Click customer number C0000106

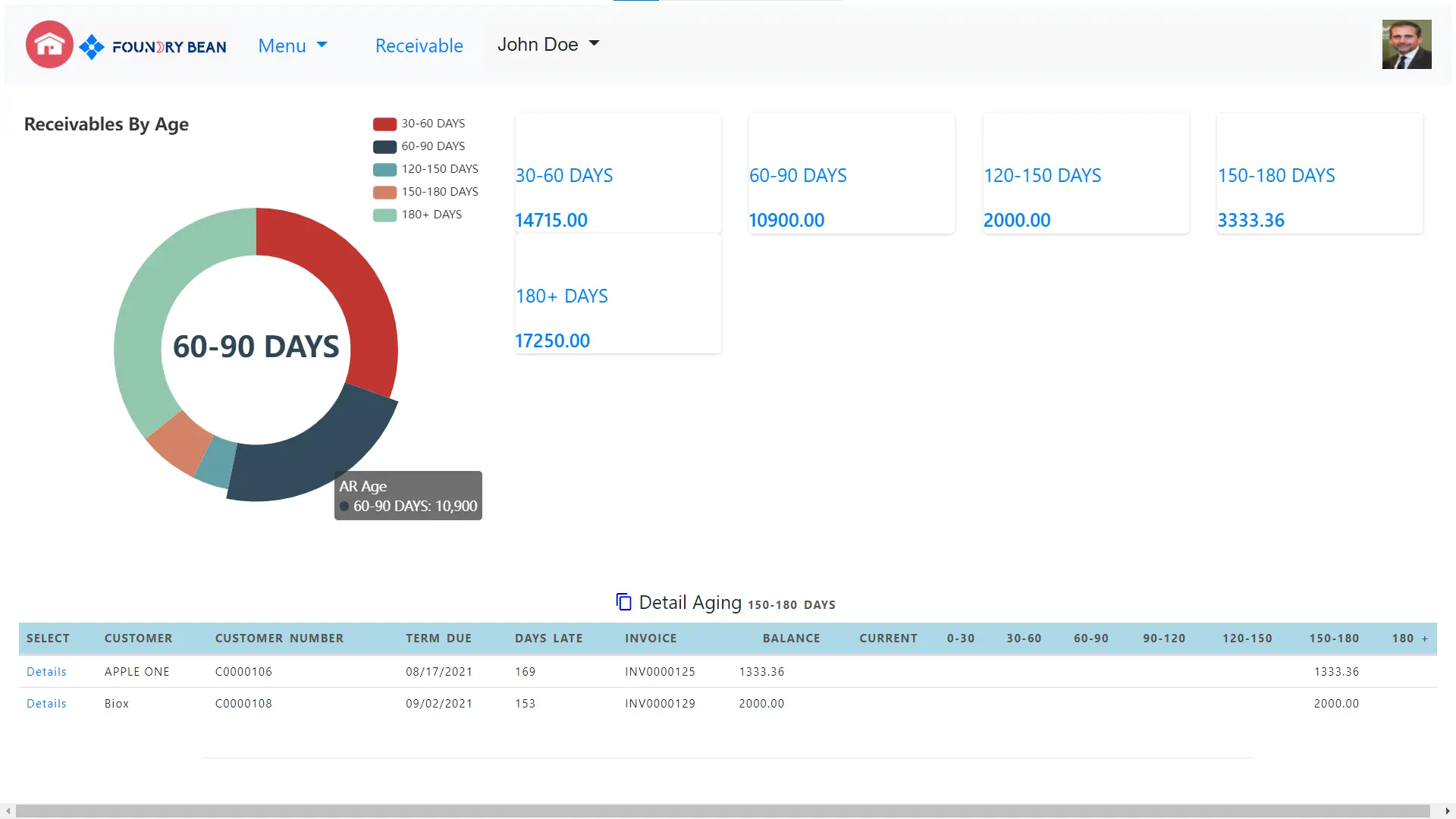click(x=243, y=672)
